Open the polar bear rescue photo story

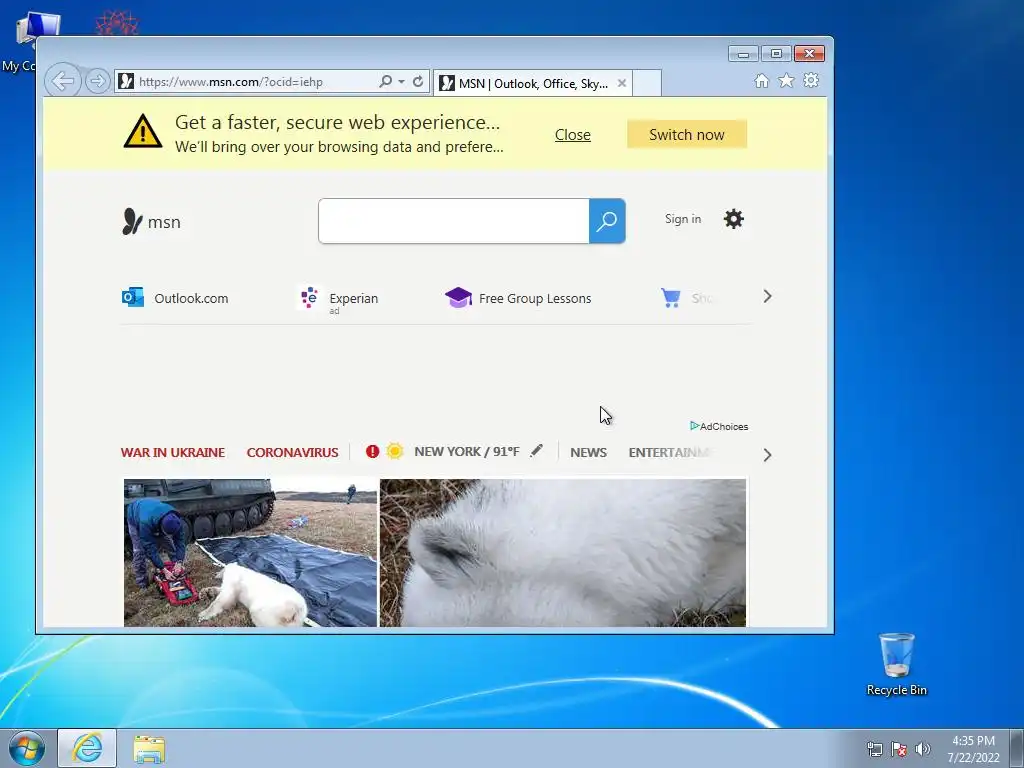pos(250,552)
